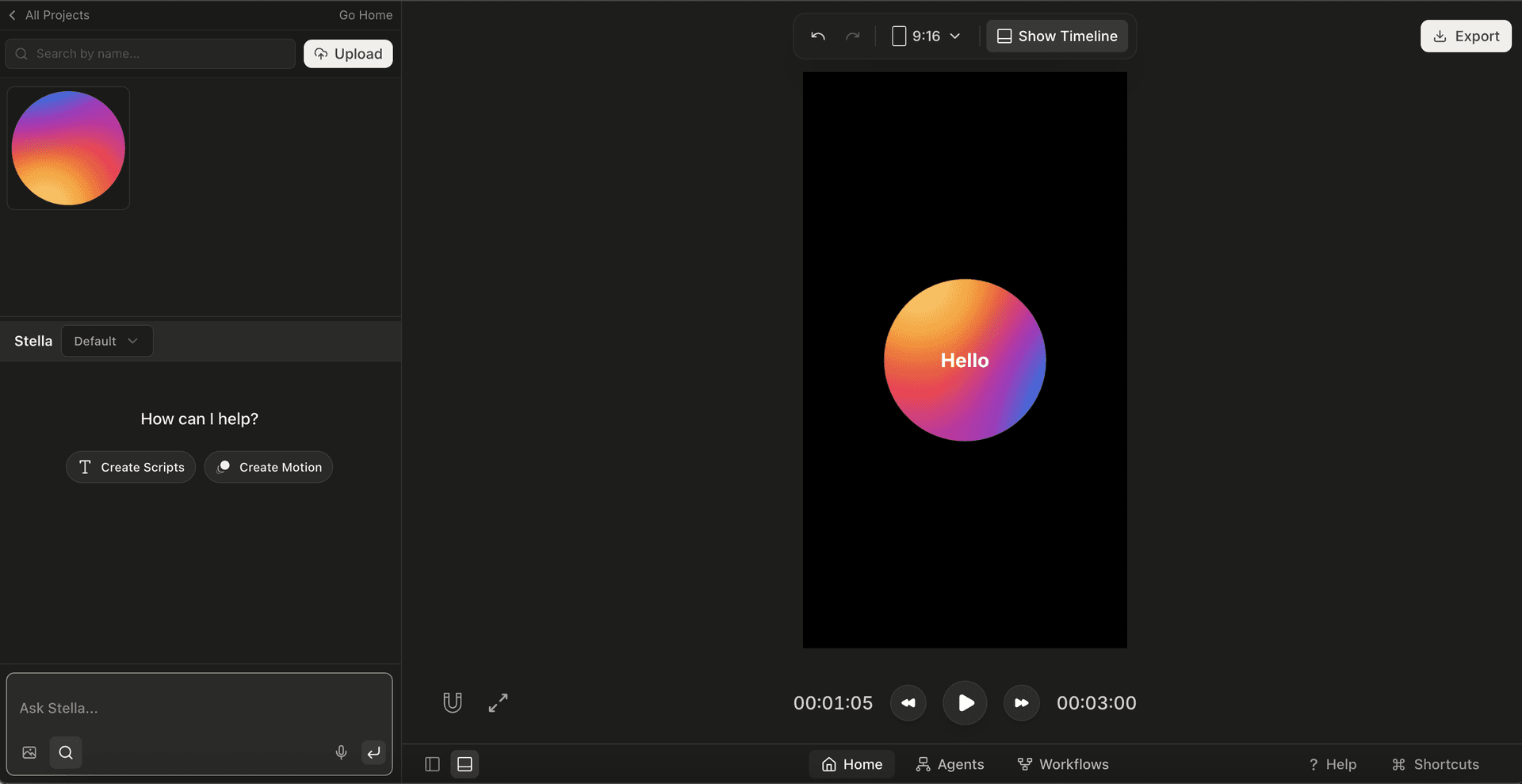
Task: Activate the search icon in chat input
Action: pyautogui.click(x=66, y=752)
